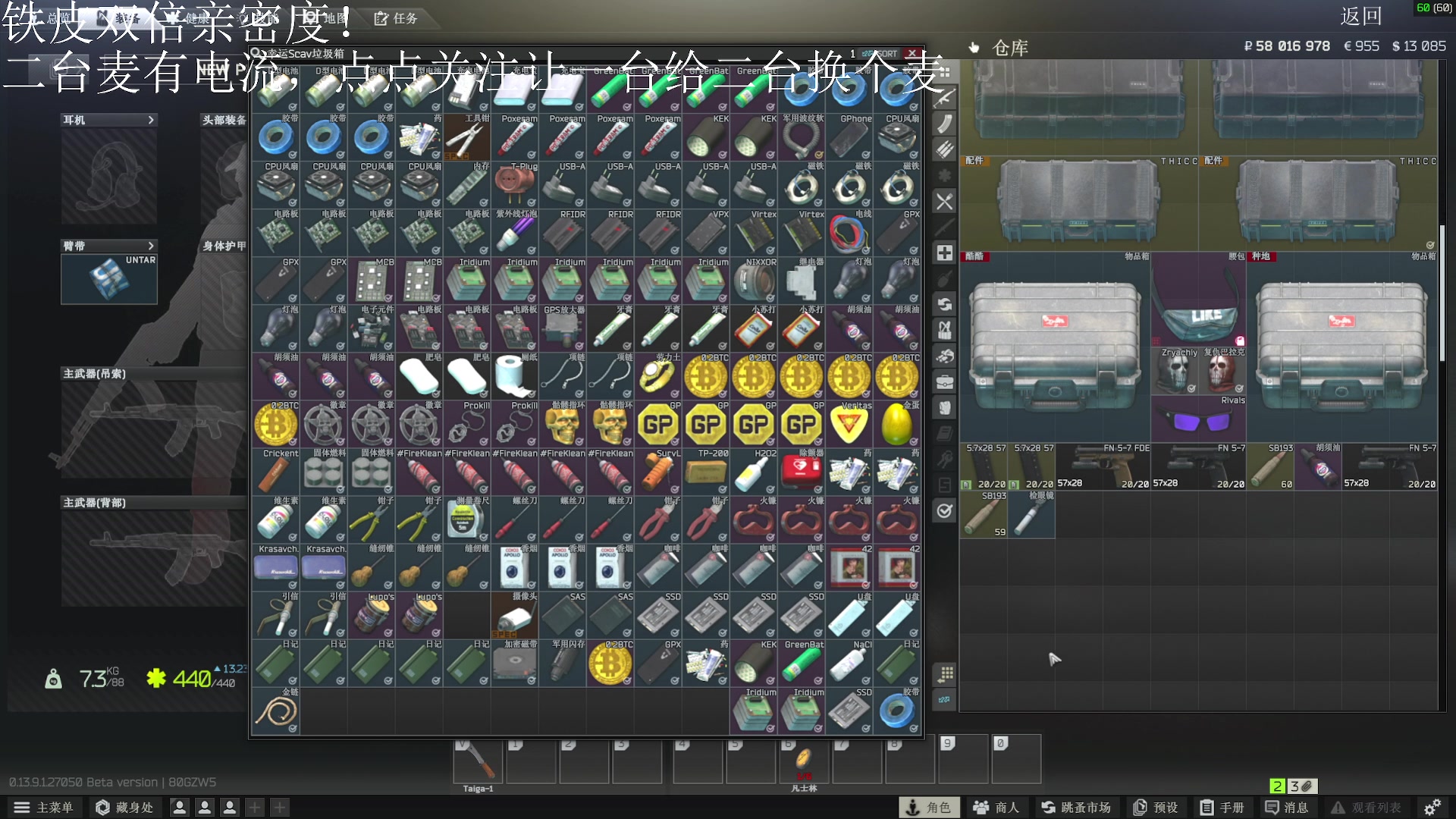The height and width of the screenshot is (819, 1456).
Task: Select the all-items grid filter icon
Action: pyautogui.click(x=945, y=72)
